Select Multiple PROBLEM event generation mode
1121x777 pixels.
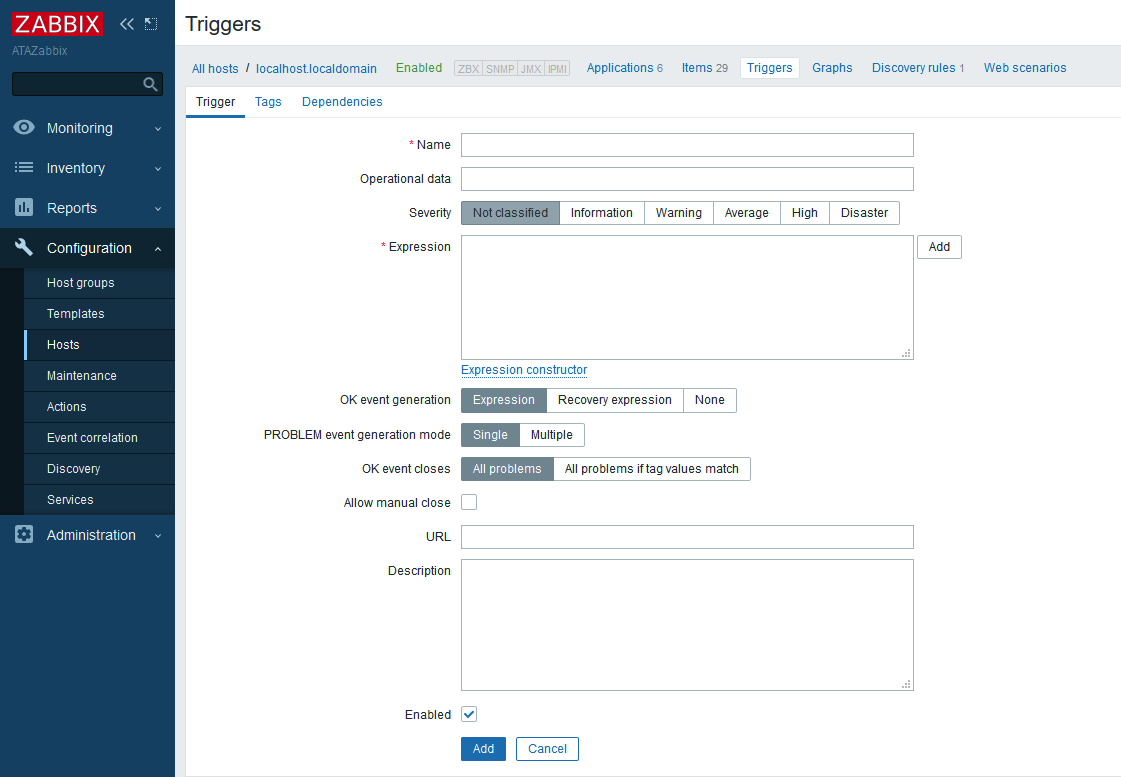pyautogui.click(x=551, y=435)
